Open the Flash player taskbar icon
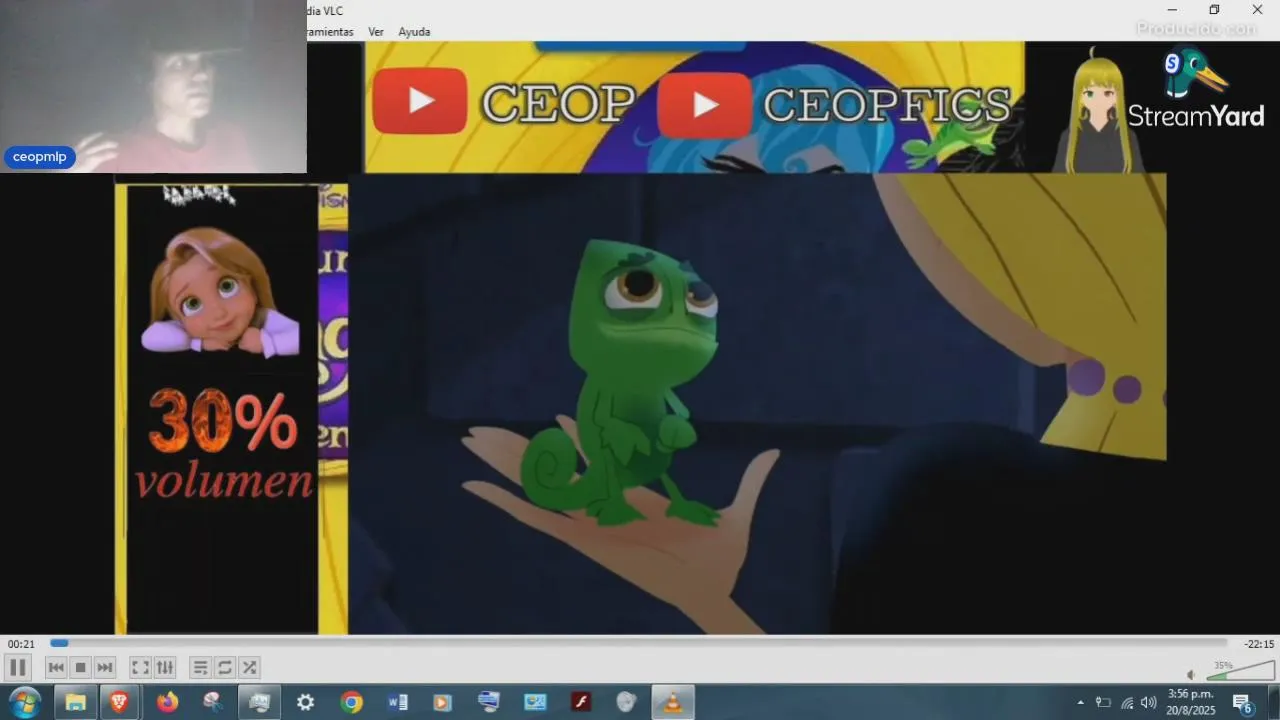1280x720 pixels. 581,702
